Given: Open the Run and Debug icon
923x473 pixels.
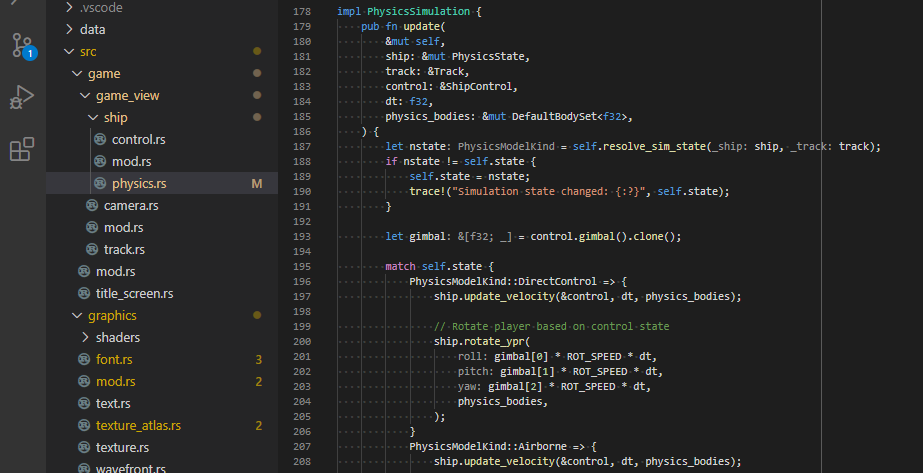Looking at the screenshot, I should [22, 98].
